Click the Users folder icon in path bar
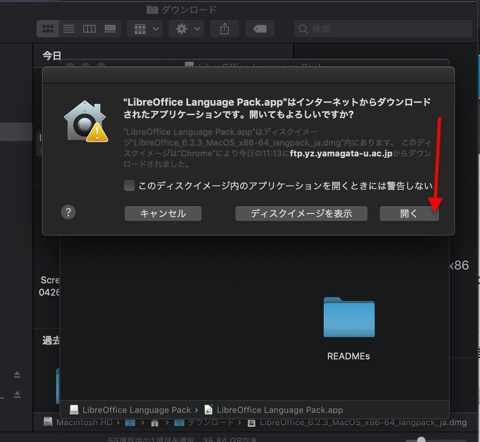Screen dimensions: 480x442 click(x=130, y=423)
